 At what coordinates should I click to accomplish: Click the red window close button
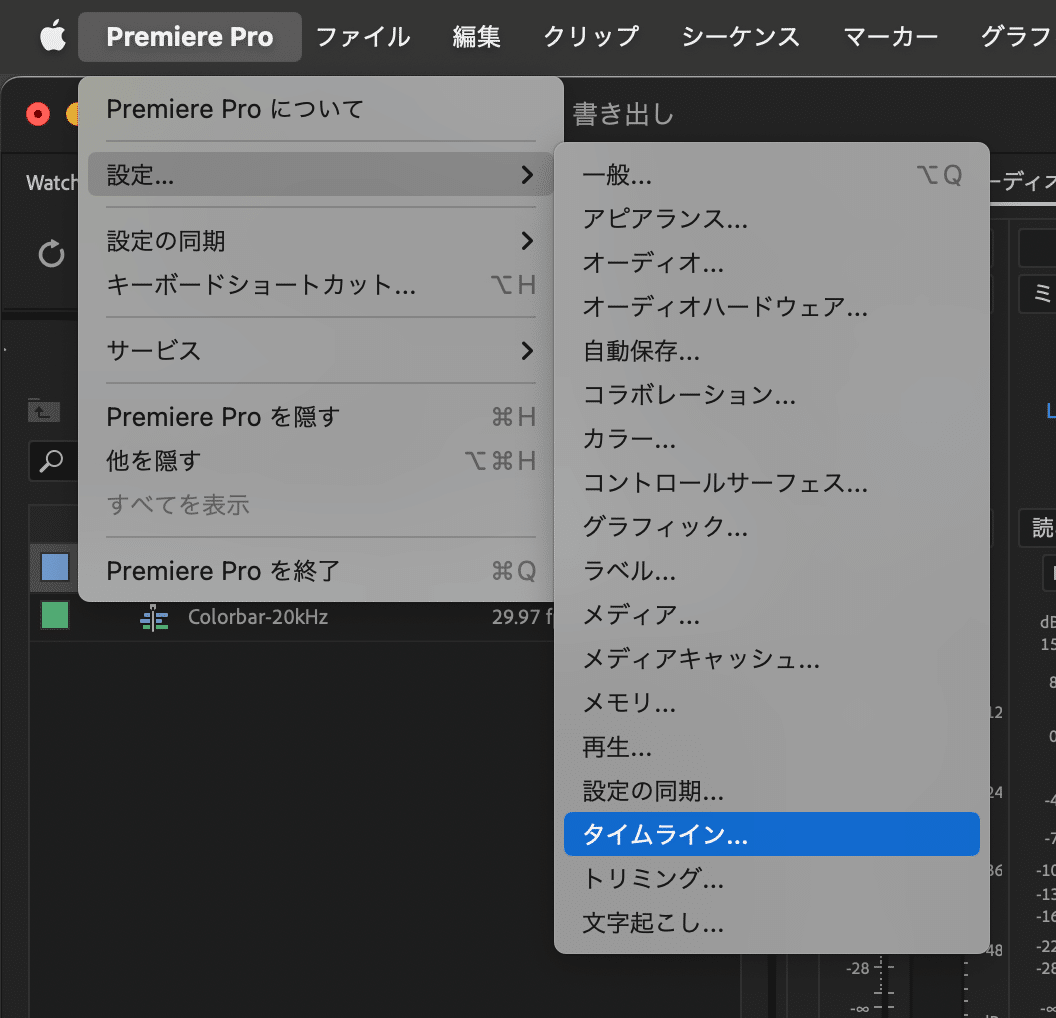[38, 113]
